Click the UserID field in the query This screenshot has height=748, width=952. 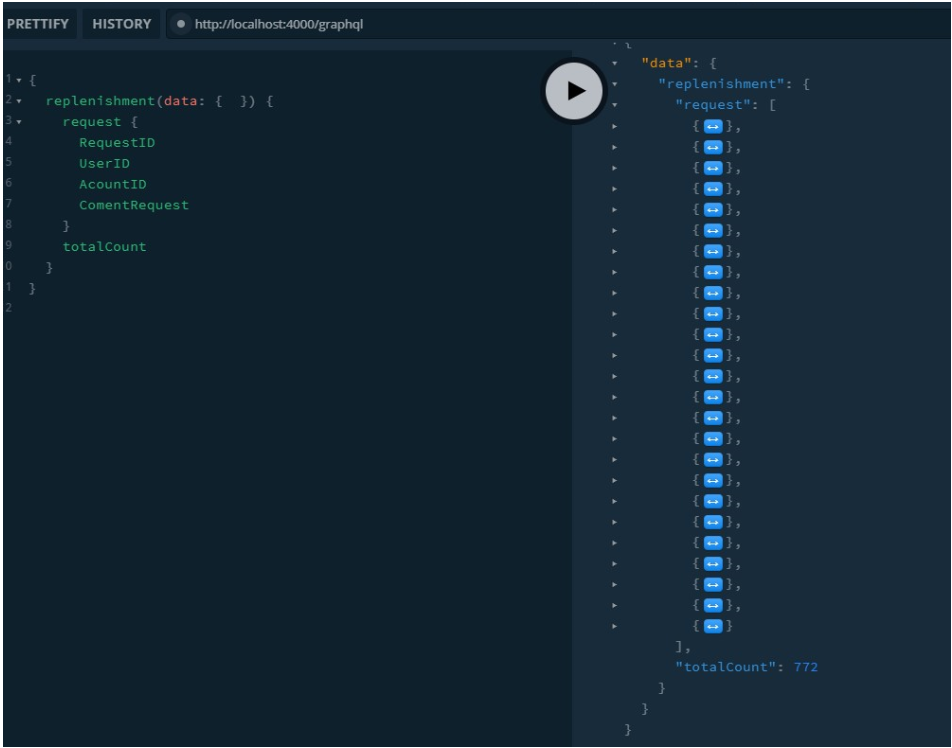click(x=104, y=163)
